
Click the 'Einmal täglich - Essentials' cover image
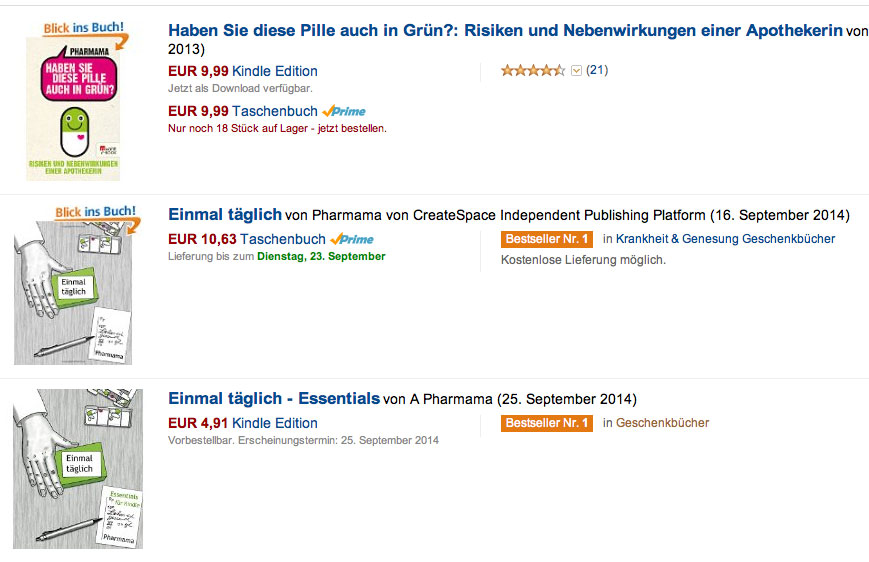coord(78,469)
